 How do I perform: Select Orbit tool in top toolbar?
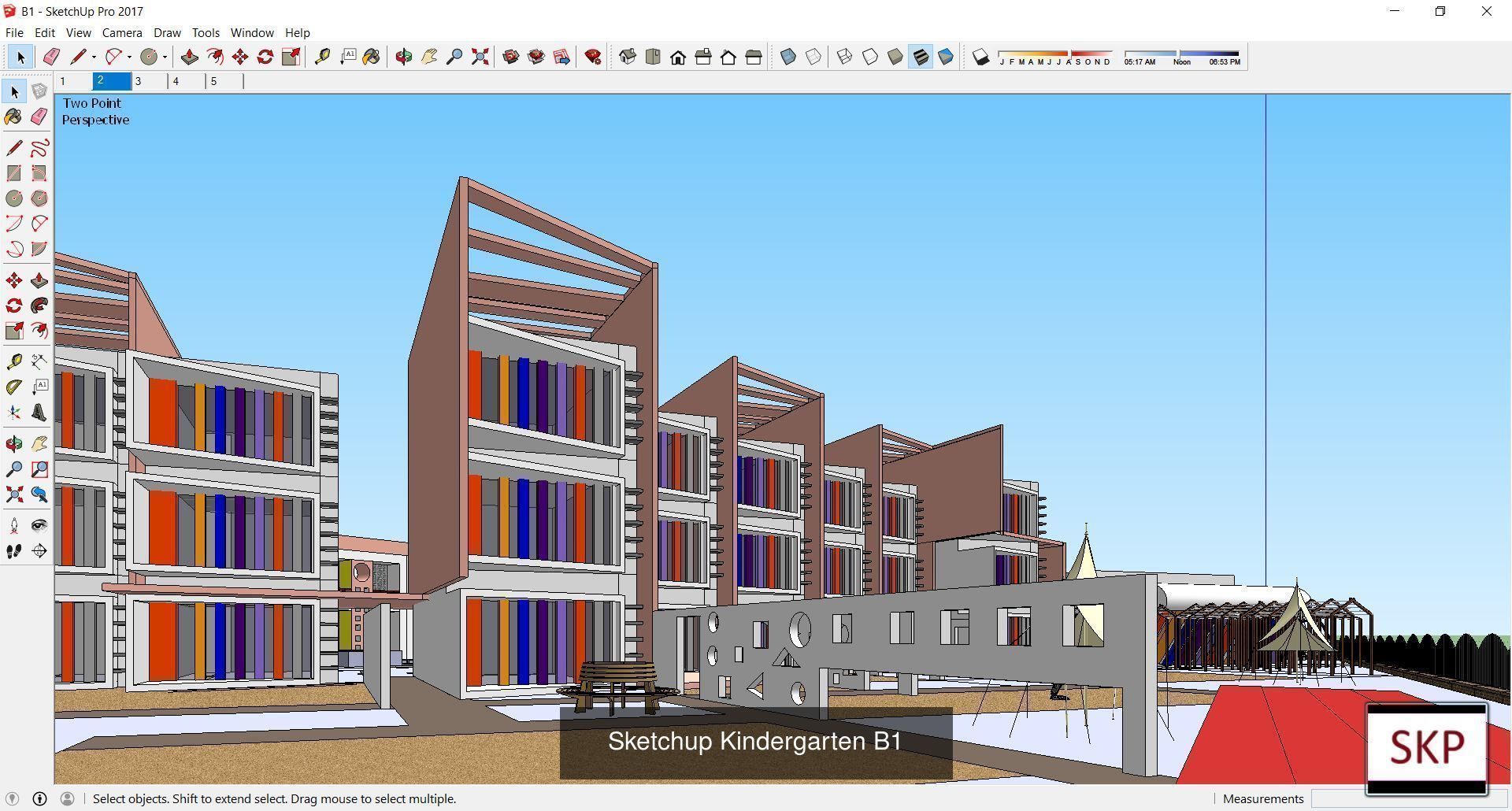(403, 57)
